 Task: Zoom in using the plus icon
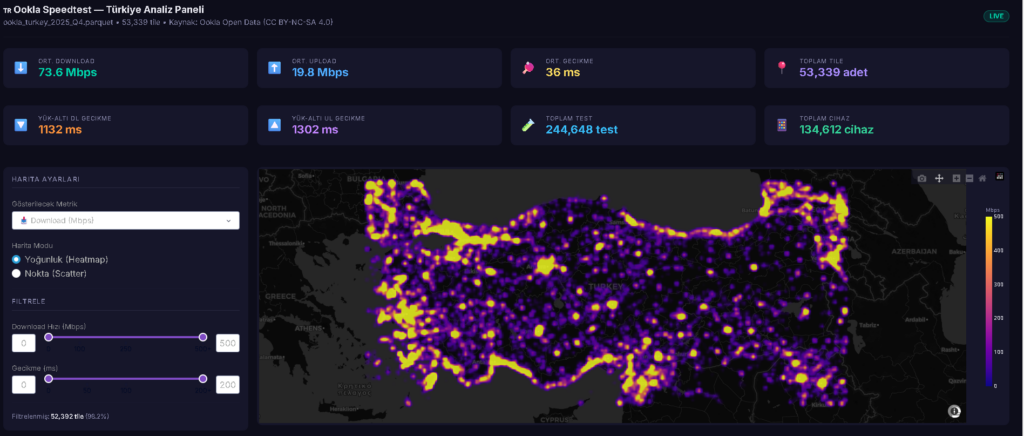tap(957, 178)
